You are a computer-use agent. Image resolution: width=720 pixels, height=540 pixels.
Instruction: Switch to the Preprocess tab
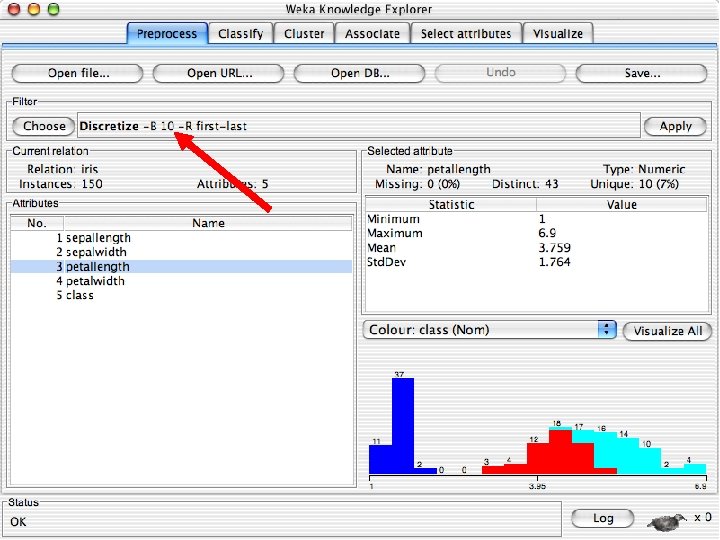tap(167, 34)
